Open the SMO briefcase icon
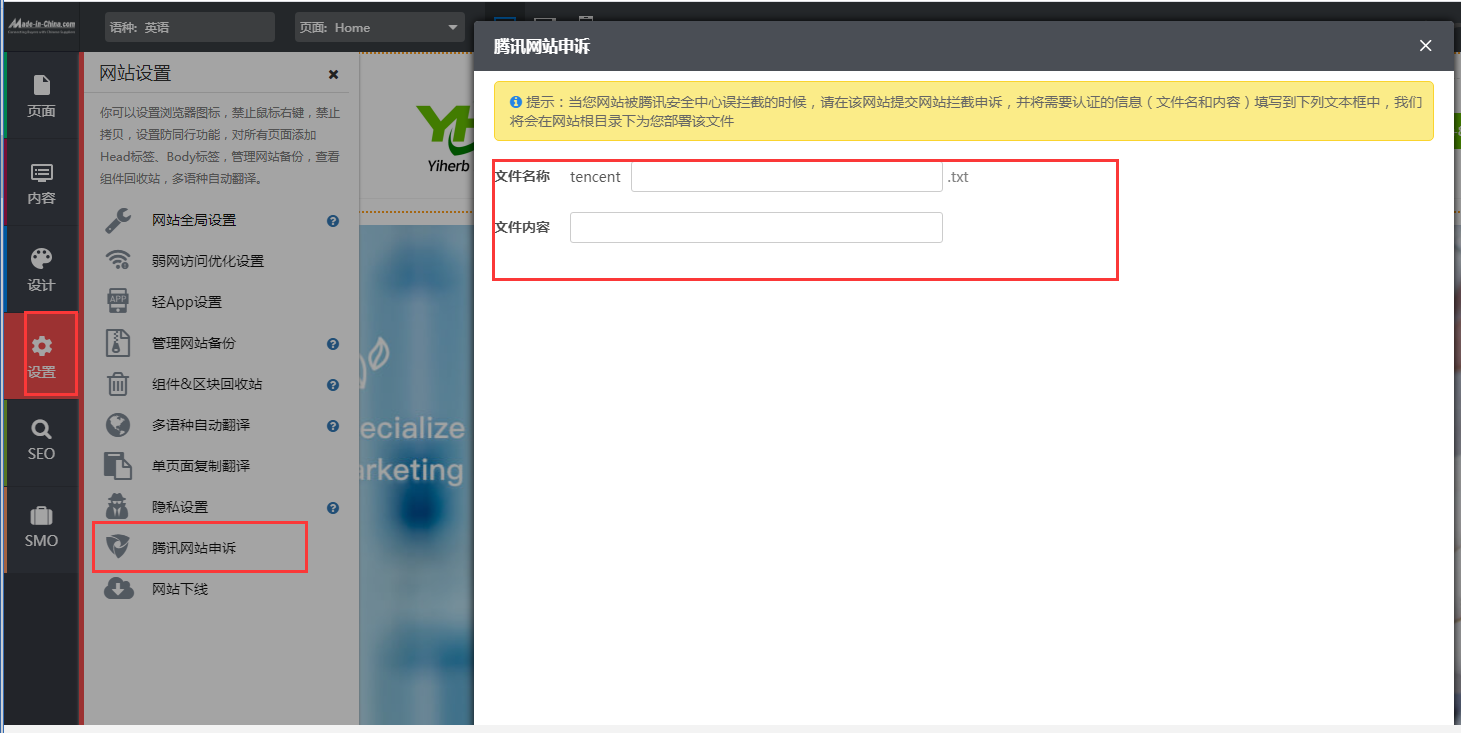Viewport: 1461px width, 733px height. point(41,516)
